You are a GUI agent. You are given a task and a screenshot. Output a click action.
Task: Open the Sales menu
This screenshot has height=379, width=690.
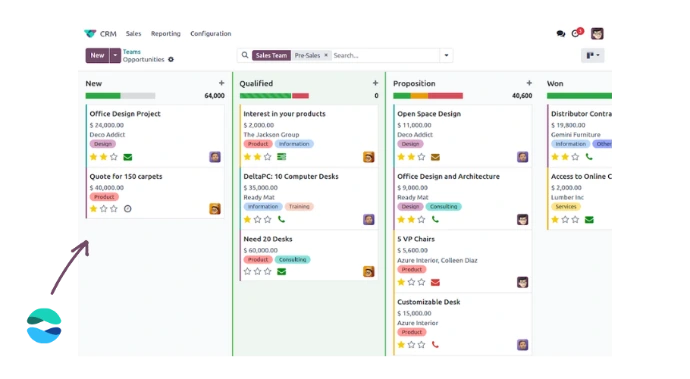click(133, 33)
